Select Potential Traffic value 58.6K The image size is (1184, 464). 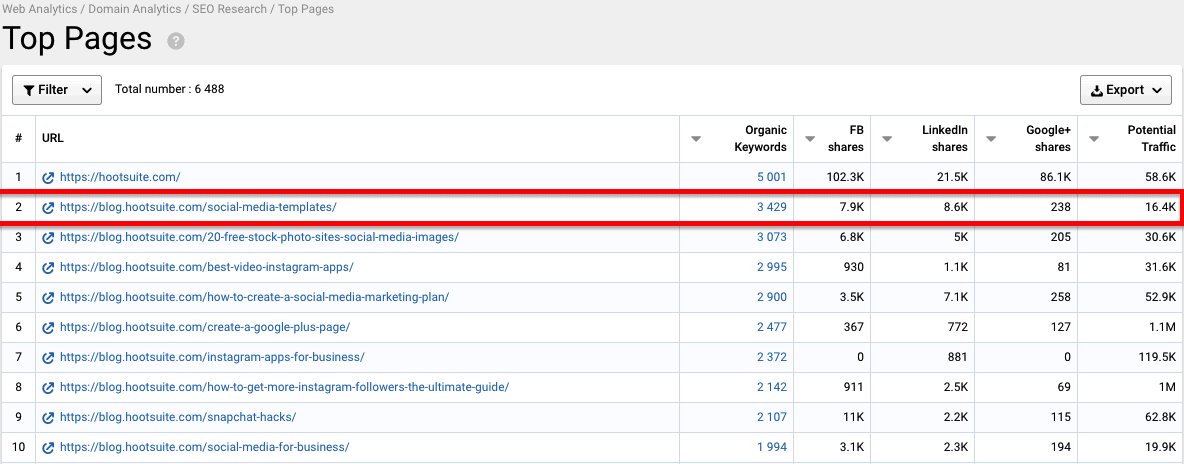pyautogui.click(x=1161, y=178)
